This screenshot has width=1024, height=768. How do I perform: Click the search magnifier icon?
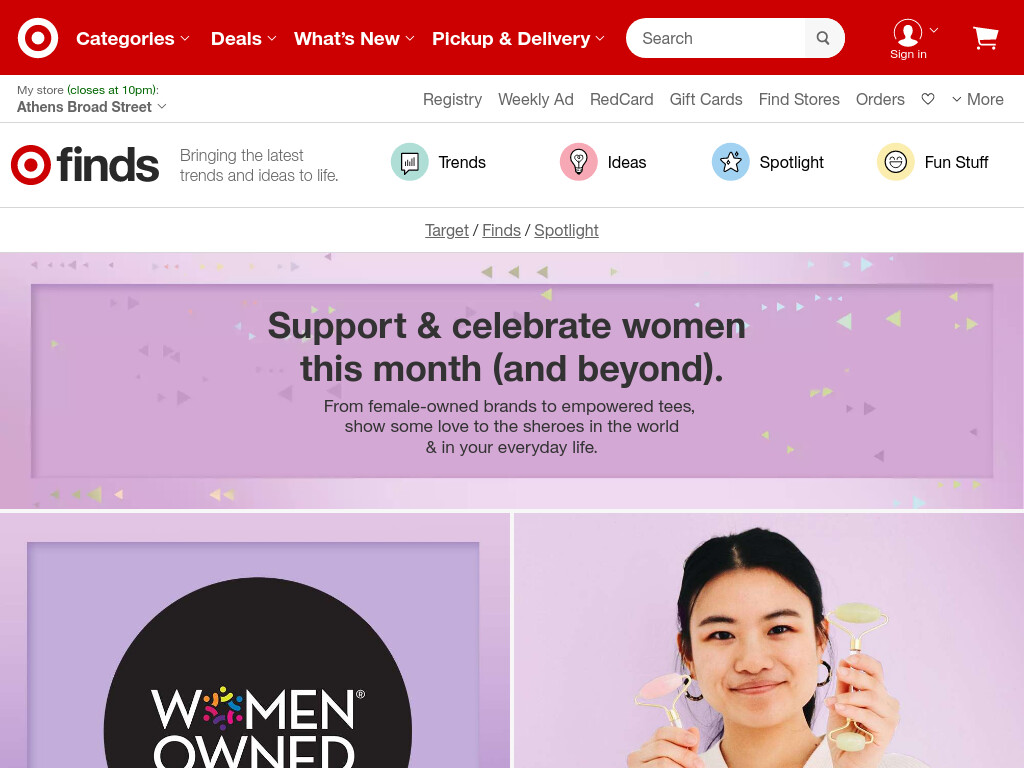click(823, 38)
